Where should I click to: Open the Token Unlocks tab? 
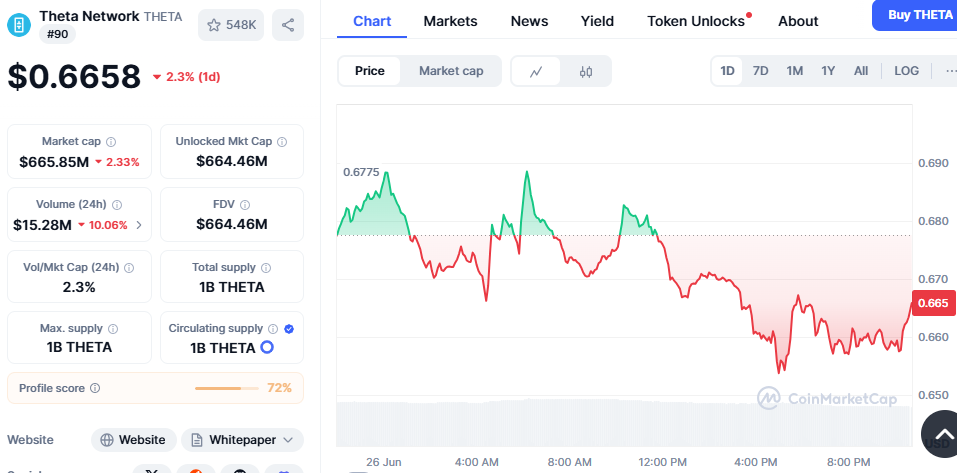point(696,21)
